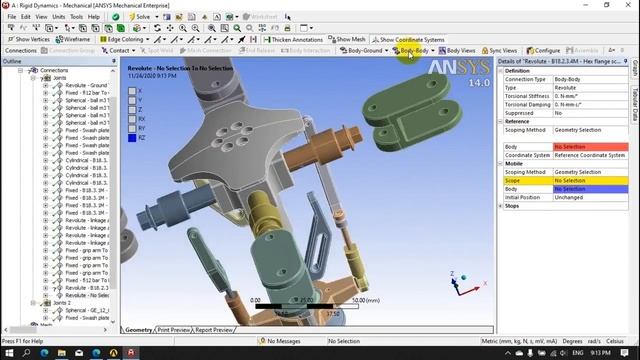640x360 pixels.
Task: Toggle the Magnifier Window icon
Action: [x=224, y=28]
